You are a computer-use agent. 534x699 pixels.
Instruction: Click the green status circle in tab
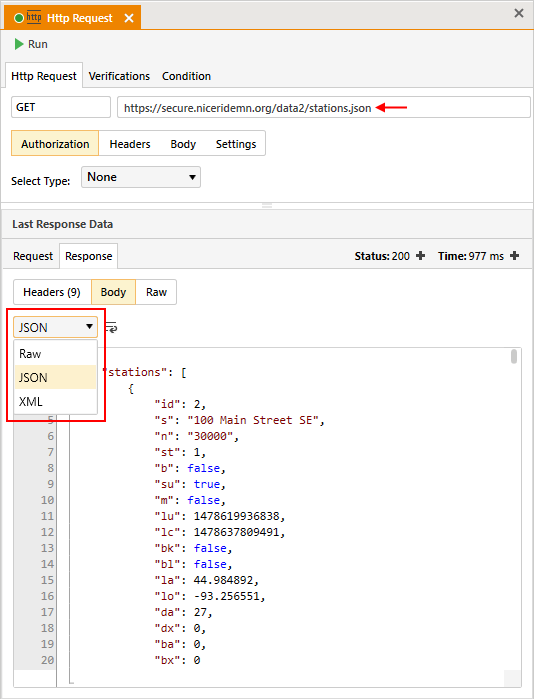coord(19,18)
